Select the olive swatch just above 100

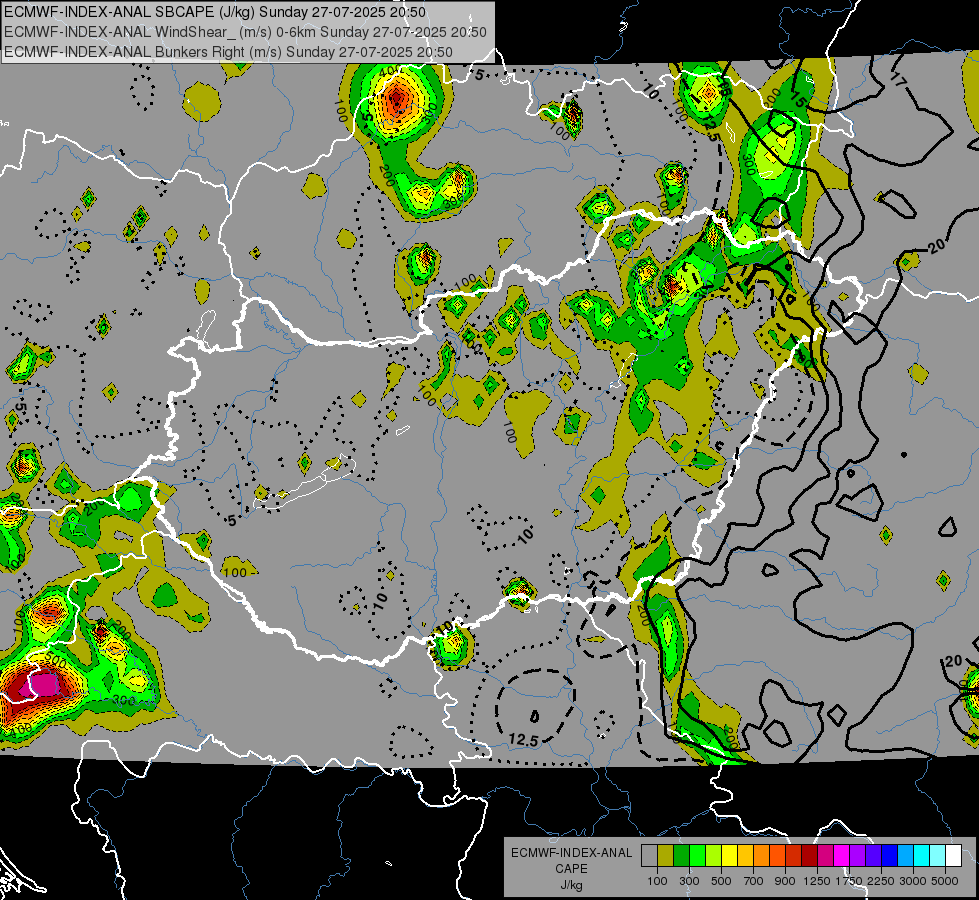point(666,856)
